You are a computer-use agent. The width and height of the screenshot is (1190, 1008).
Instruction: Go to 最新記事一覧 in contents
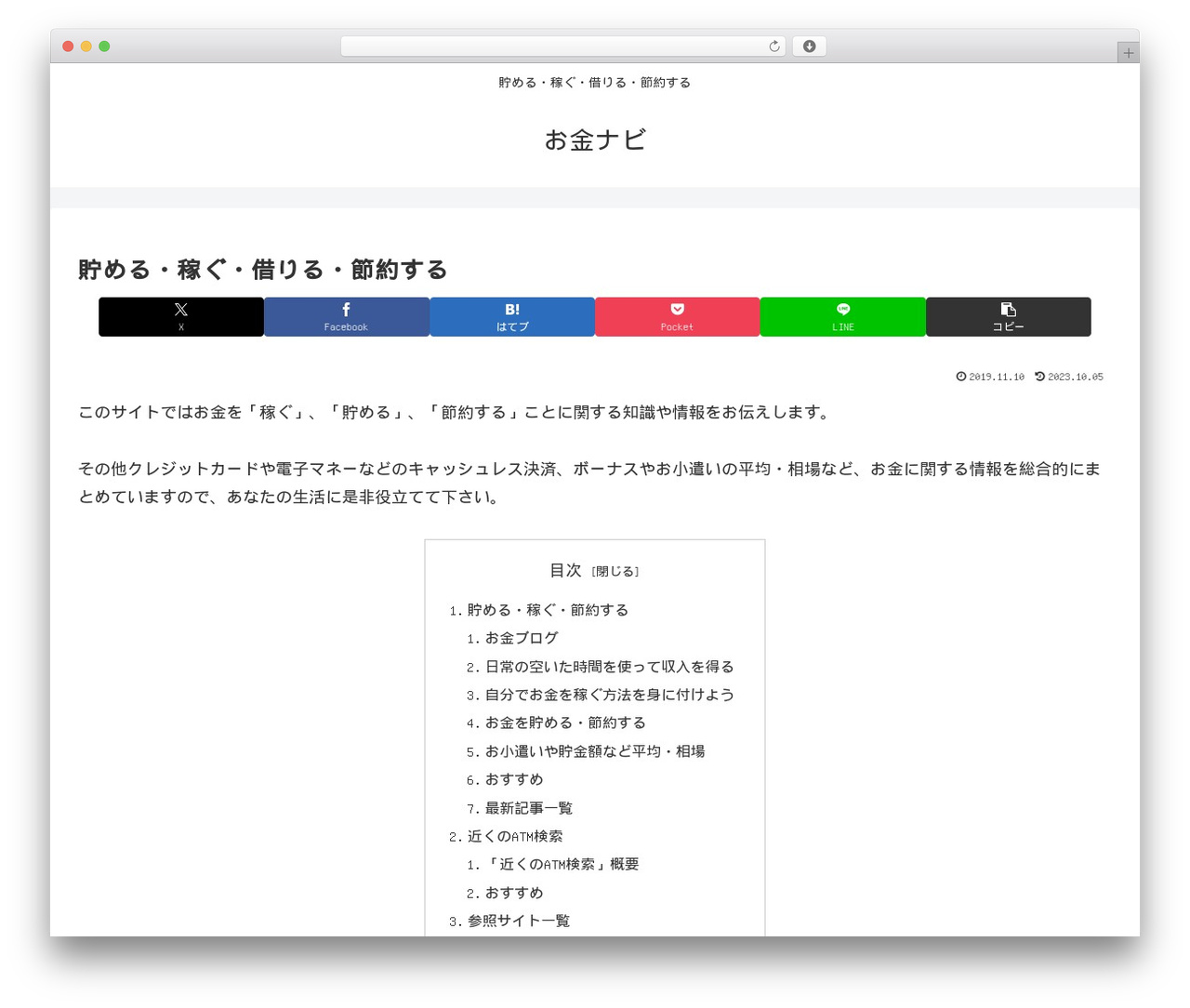click(529, 808)
